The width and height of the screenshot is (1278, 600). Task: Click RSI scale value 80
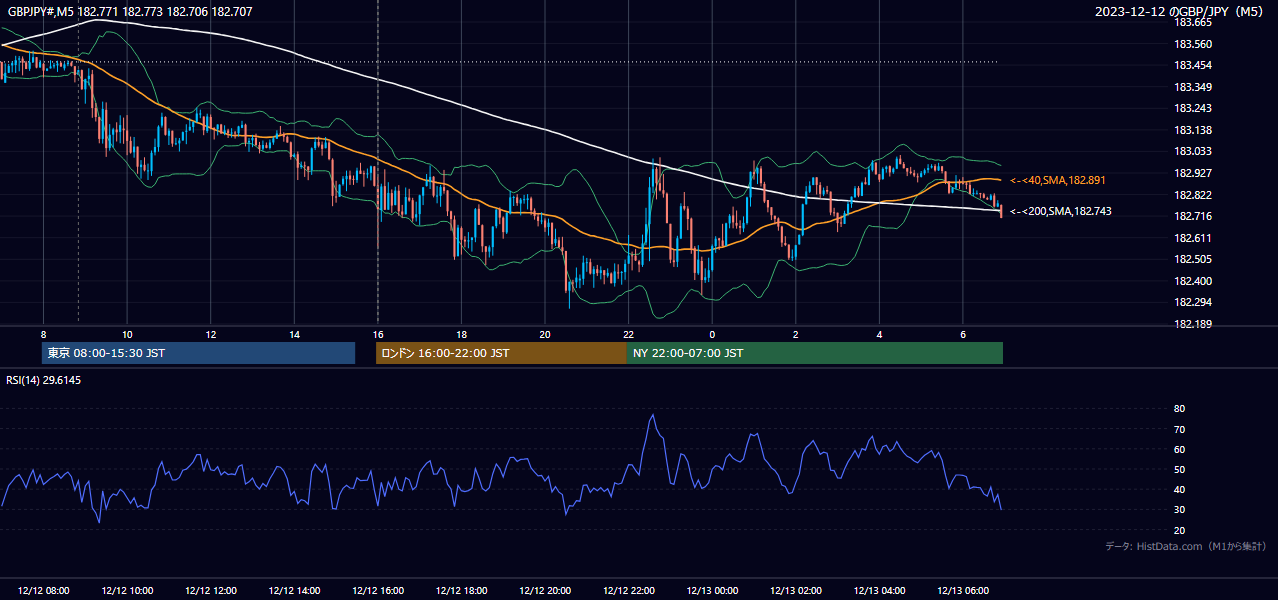coord(1179,409)
